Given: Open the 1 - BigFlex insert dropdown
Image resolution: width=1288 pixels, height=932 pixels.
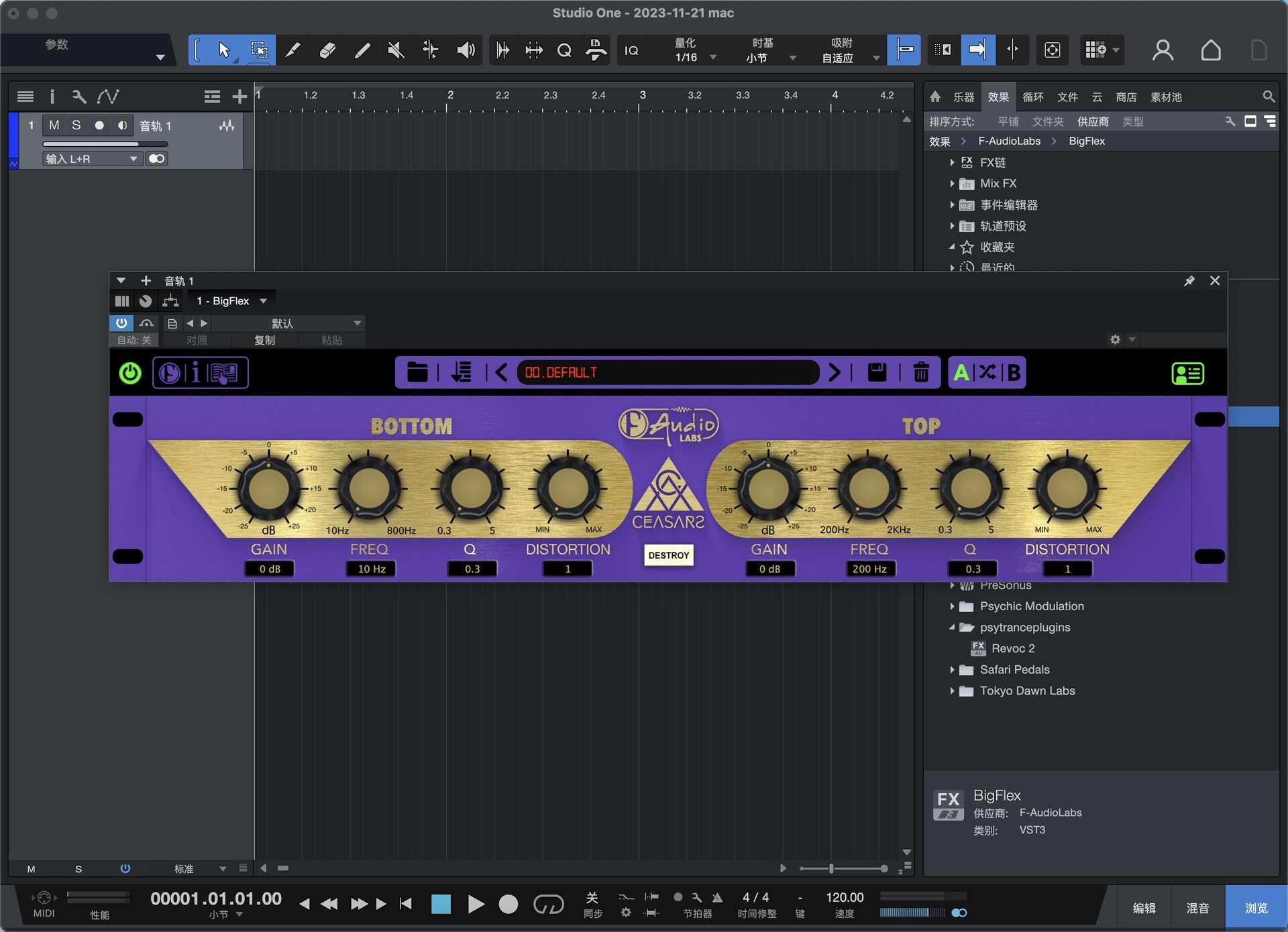Looking at the screenshot, I should 231,301.
